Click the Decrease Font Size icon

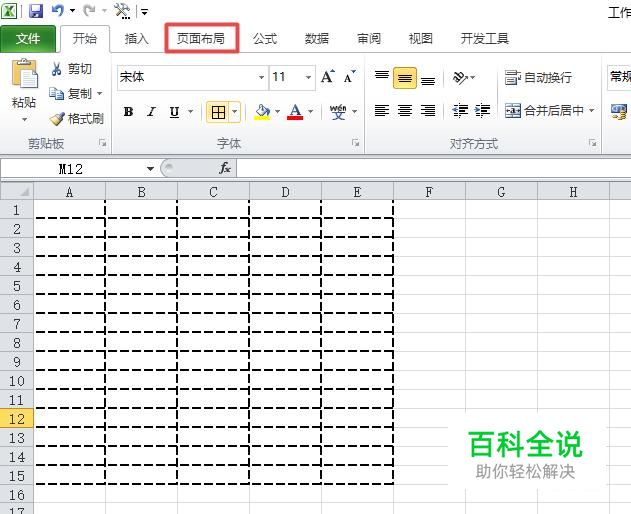coord(349,76)
